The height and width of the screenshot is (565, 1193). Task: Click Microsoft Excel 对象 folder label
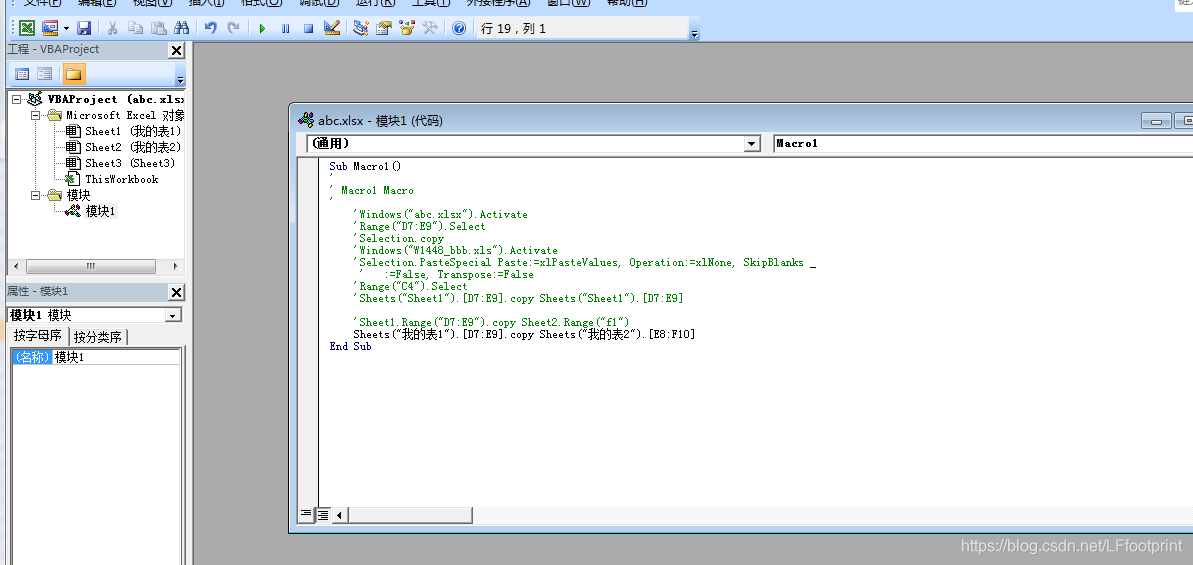pos(125,116)
